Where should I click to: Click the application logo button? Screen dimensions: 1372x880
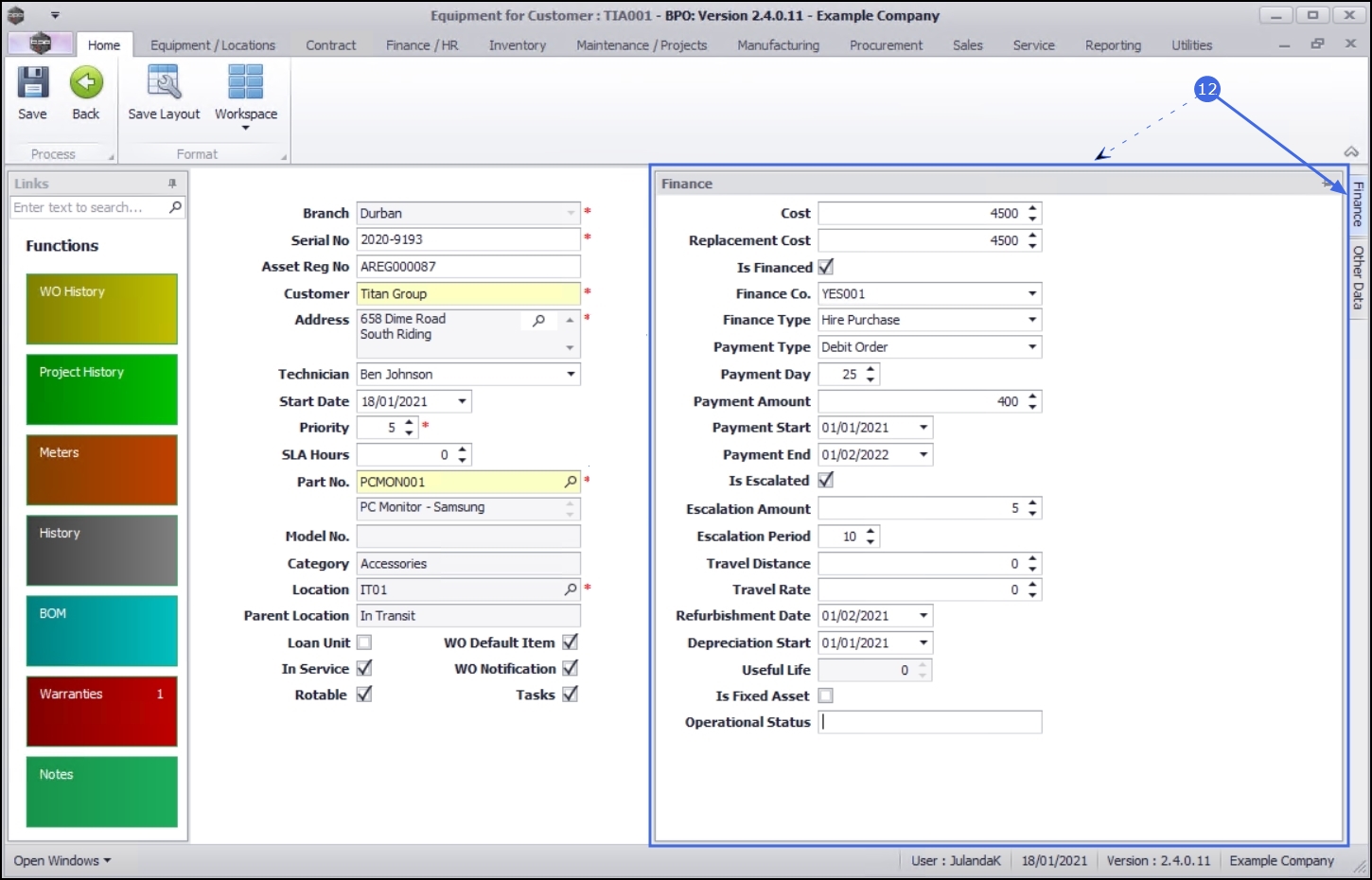tap(40, 44)
